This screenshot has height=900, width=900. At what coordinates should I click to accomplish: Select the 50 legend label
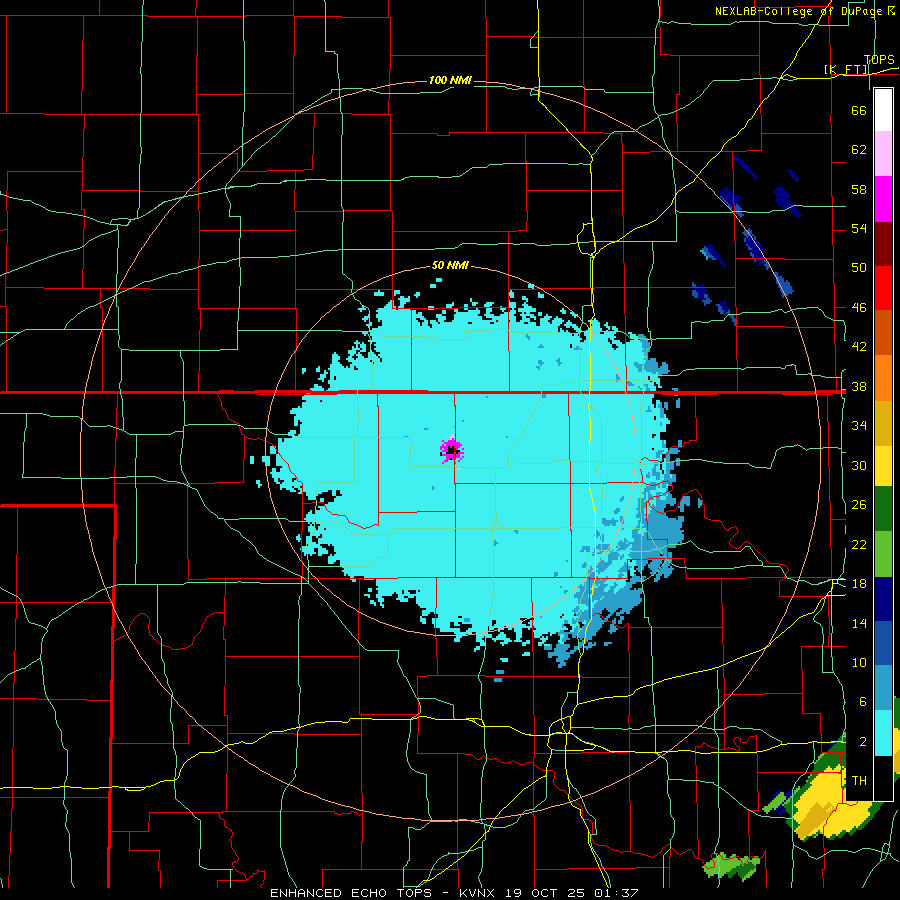click(x=859, y=267)
